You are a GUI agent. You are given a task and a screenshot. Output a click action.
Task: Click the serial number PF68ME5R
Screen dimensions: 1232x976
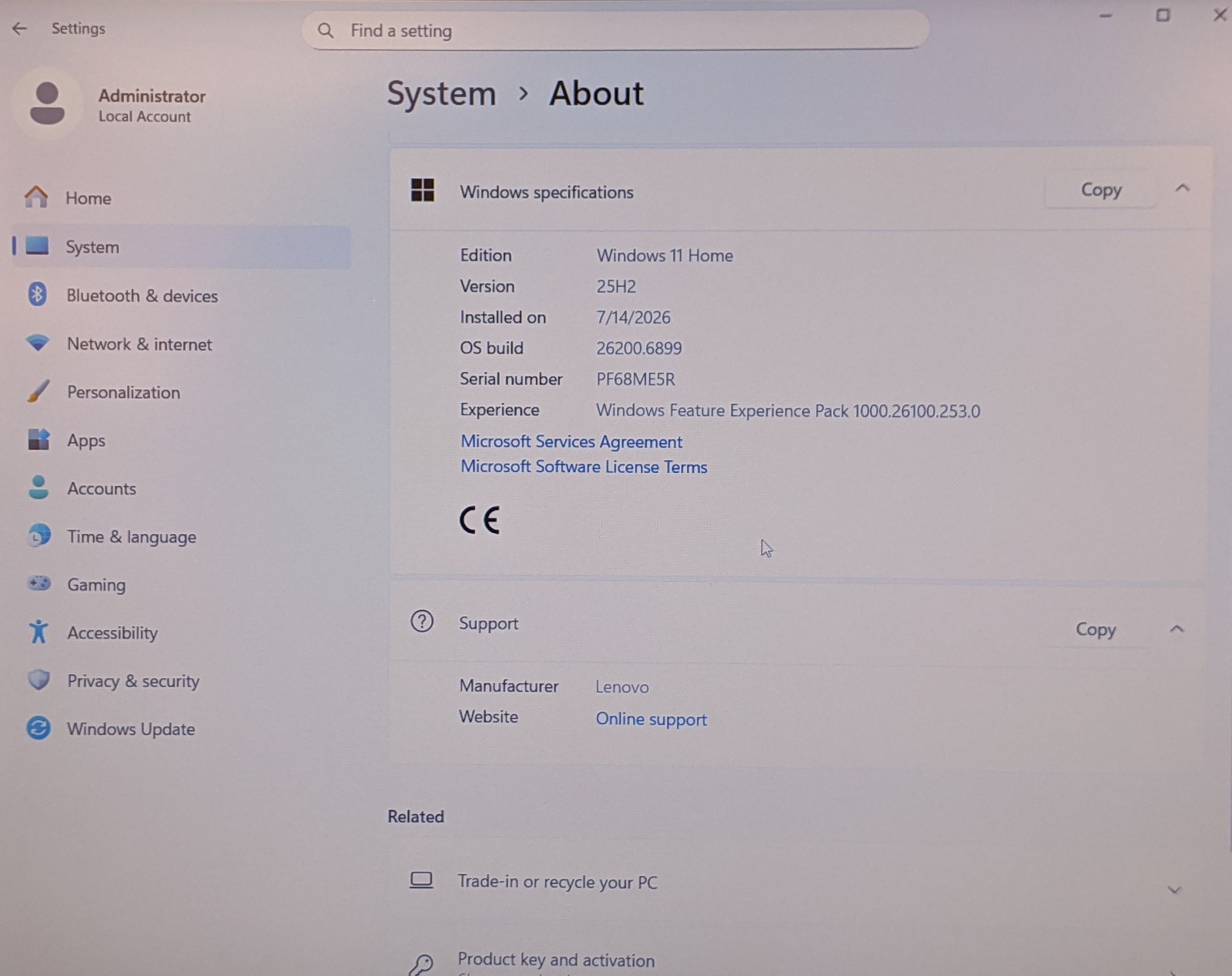635,379
